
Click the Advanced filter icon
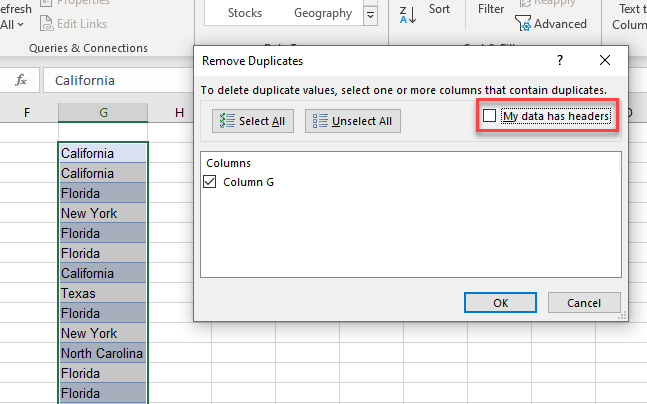click(x=551, y=23)
